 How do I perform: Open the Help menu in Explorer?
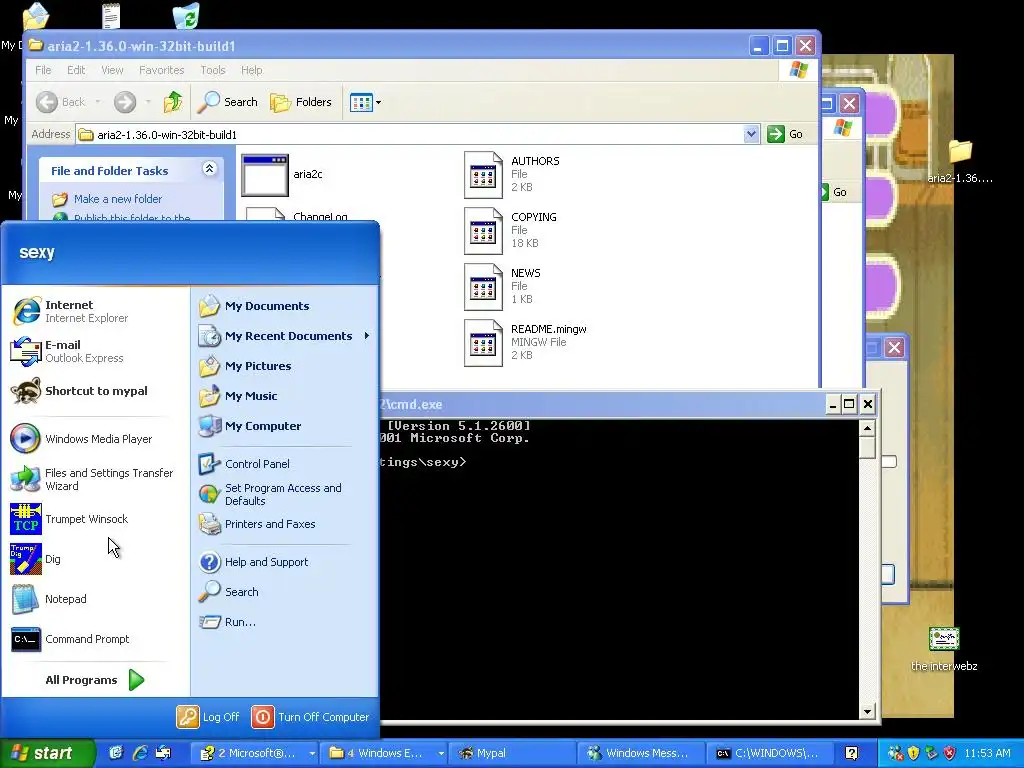tap(251, 70)
